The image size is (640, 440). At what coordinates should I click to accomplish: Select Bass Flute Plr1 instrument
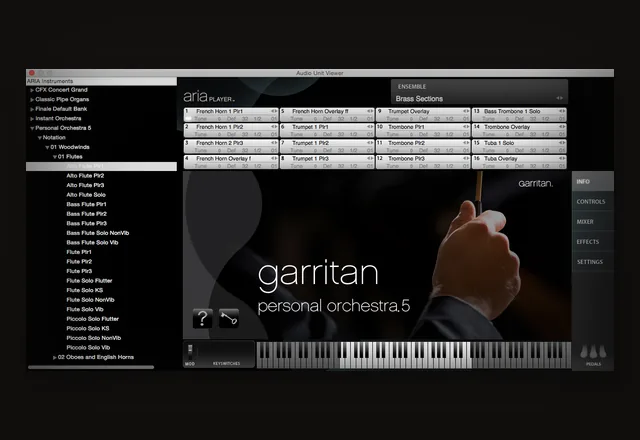[x=87, y=204]
